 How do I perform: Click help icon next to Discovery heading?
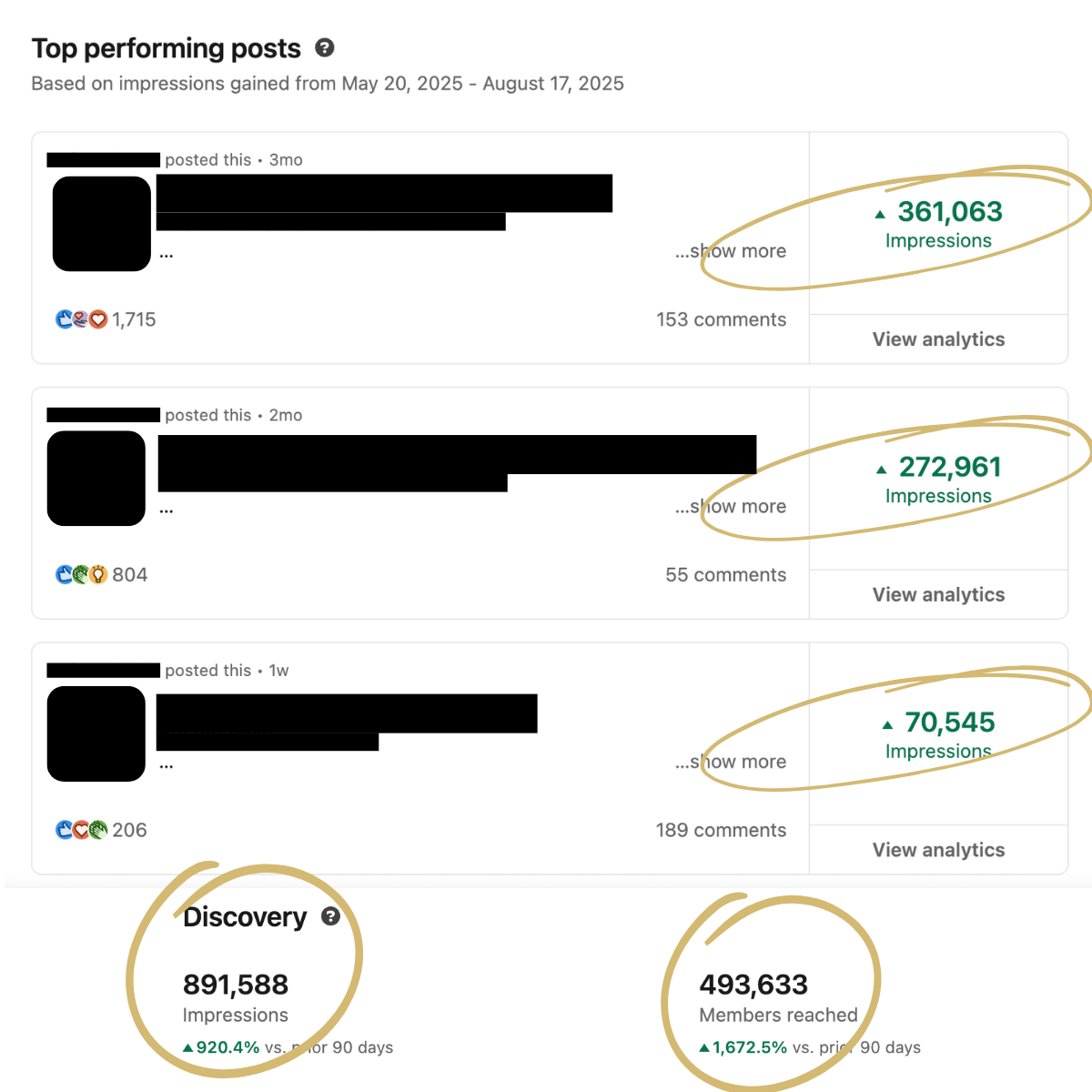pos(330,916)
